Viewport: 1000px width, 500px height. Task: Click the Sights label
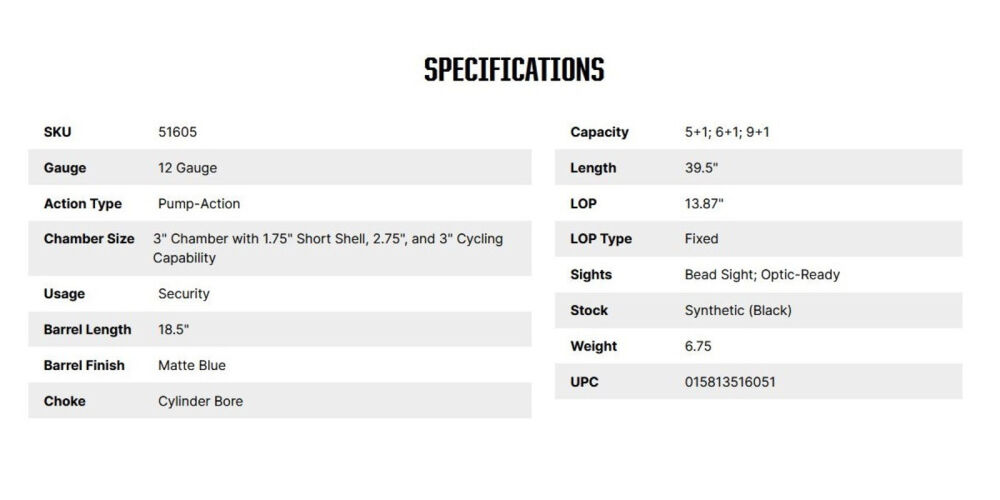click(x=591, y=275)
